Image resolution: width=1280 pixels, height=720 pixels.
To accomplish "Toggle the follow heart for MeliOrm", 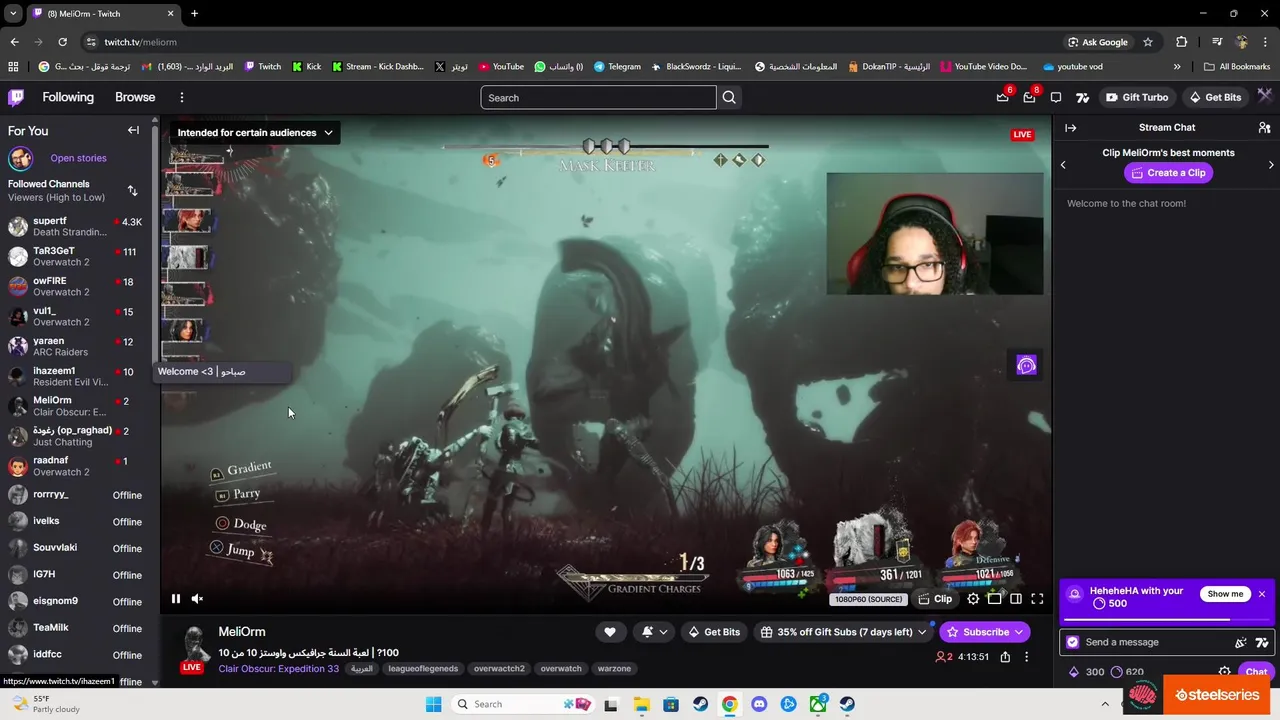I will [610, 632].
